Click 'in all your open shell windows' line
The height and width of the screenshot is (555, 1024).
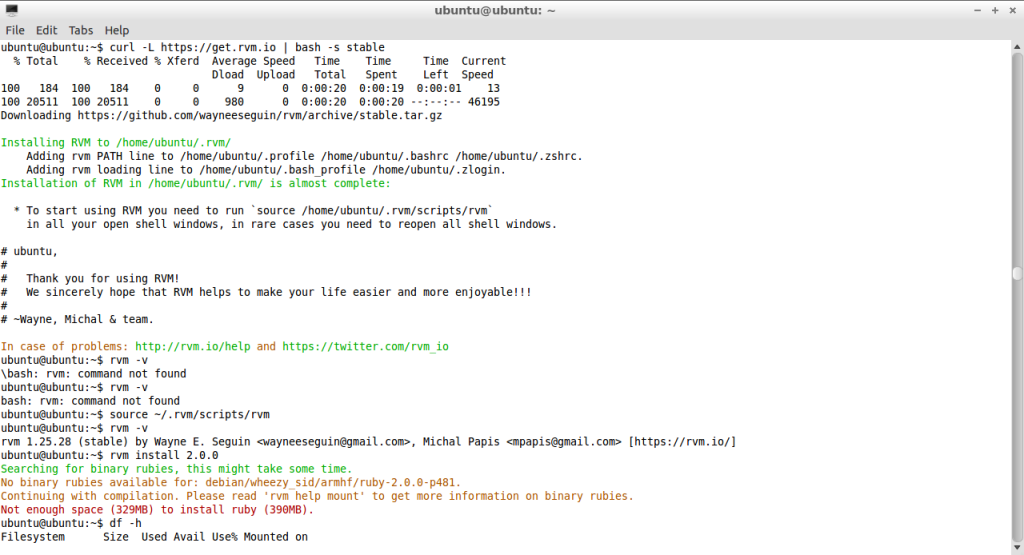click(x=291, y=225)
